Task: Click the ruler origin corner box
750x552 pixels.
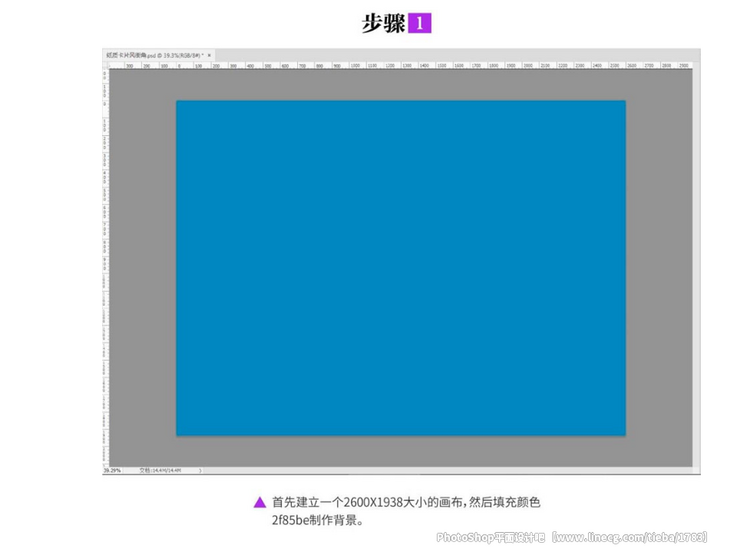Action: tap(106, 65)
